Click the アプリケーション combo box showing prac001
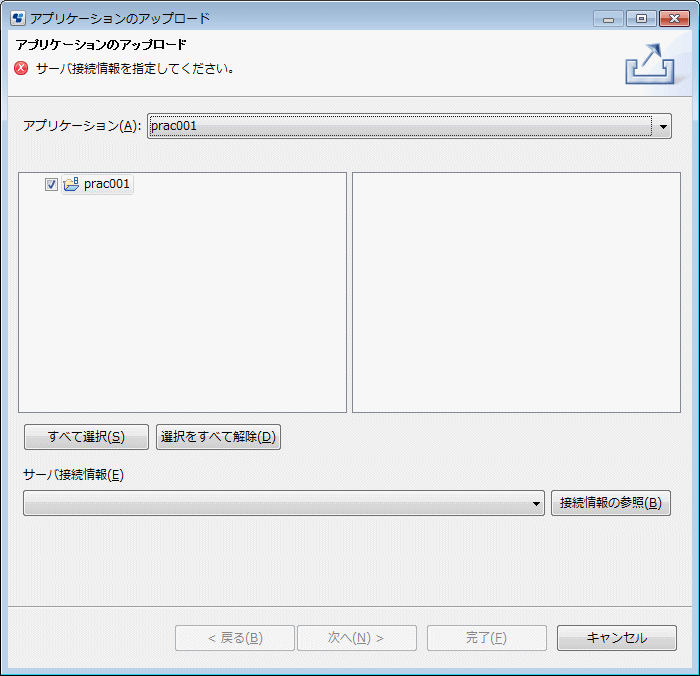The image size is (700, 676). pyautogui.click(x=409, y=126)
